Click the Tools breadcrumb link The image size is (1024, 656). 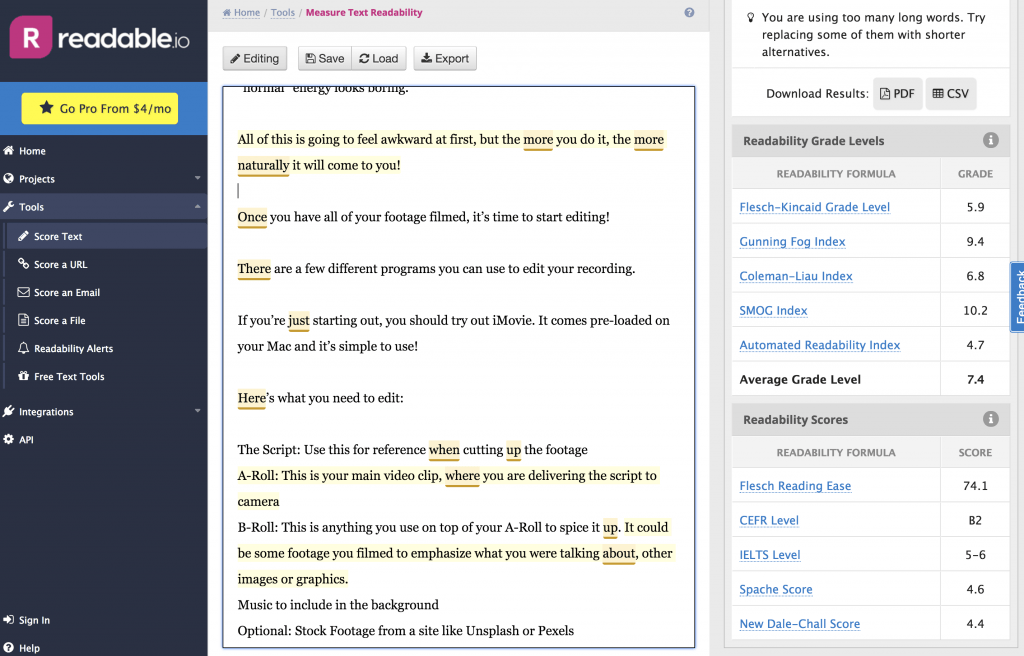pyautogui.click(x=283, y=12)
